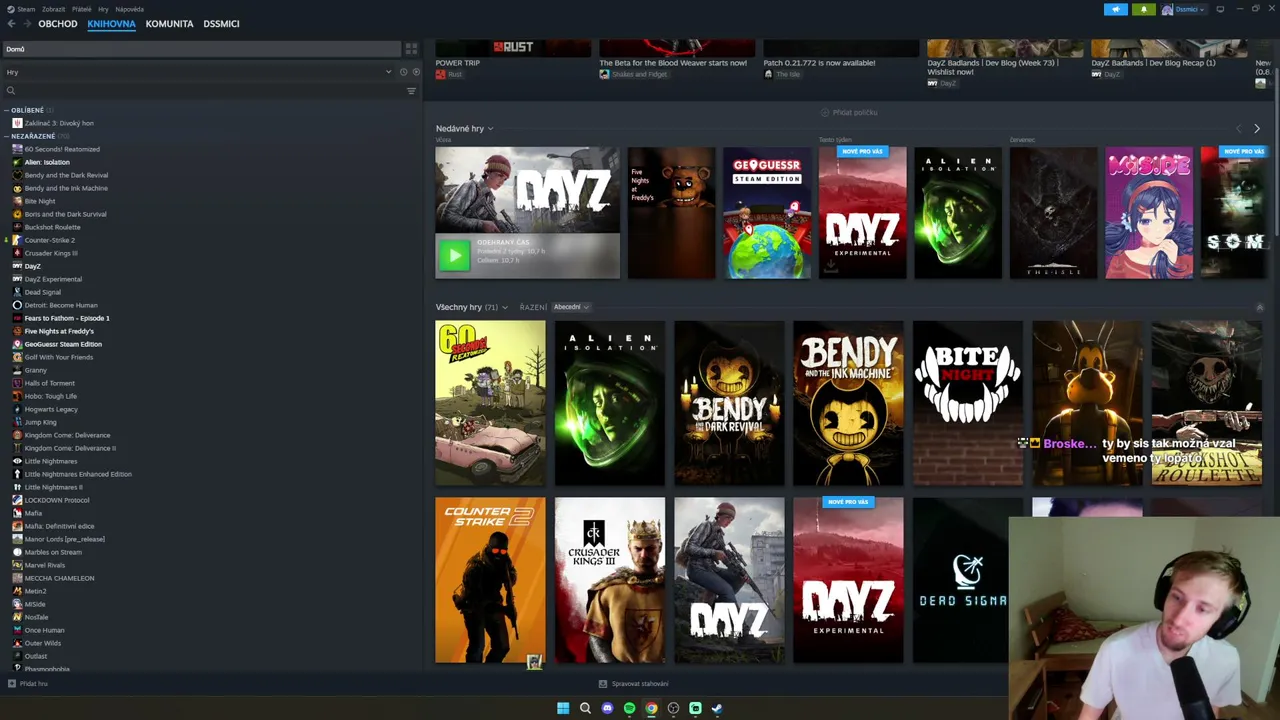Screen dimensions: 1280x720
Task: Open Discord from the taskbar
Action: (x=607, y=708)
